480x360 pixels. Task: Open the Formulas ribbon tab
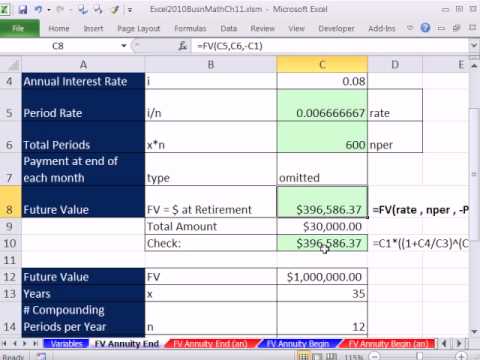[190, 29]
